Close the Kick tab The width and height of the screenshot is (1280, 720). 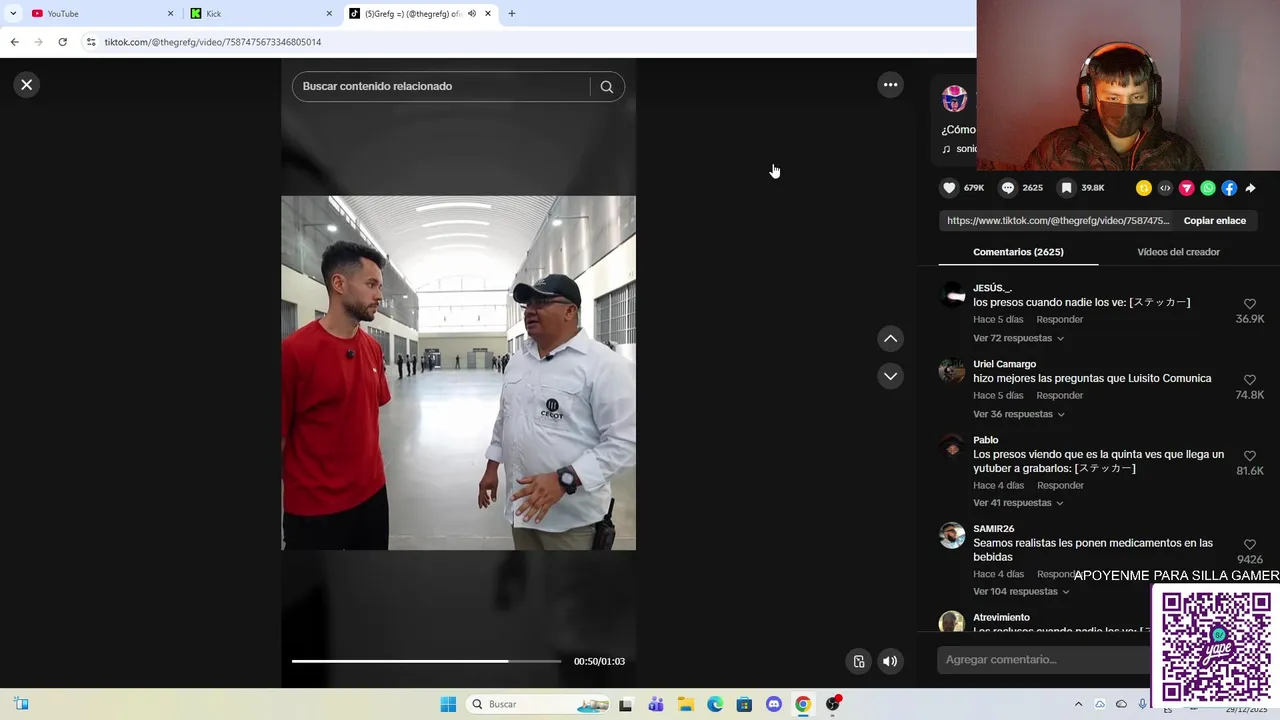pyautogui.click(x=329, y=14)
